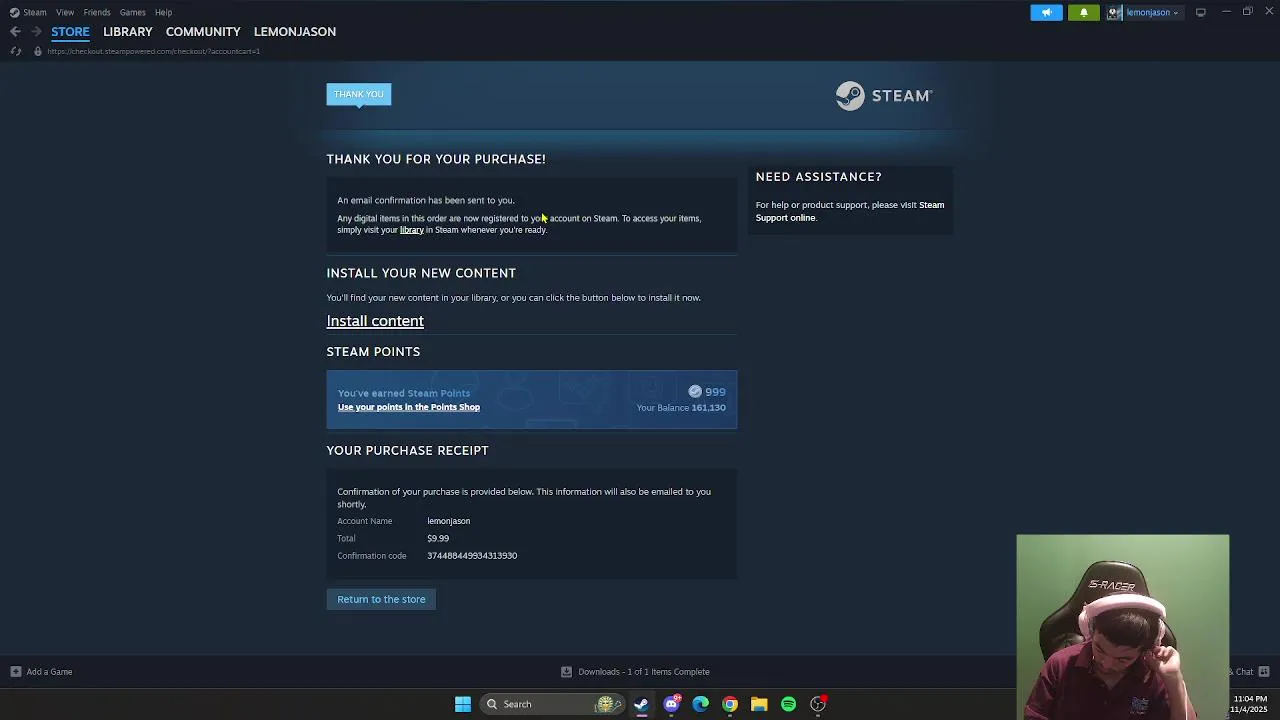Image resolution: width=1280 pixels, height=720 pixels.
Task: Go forward with the forward arrow
Action: tap(36, 32)
